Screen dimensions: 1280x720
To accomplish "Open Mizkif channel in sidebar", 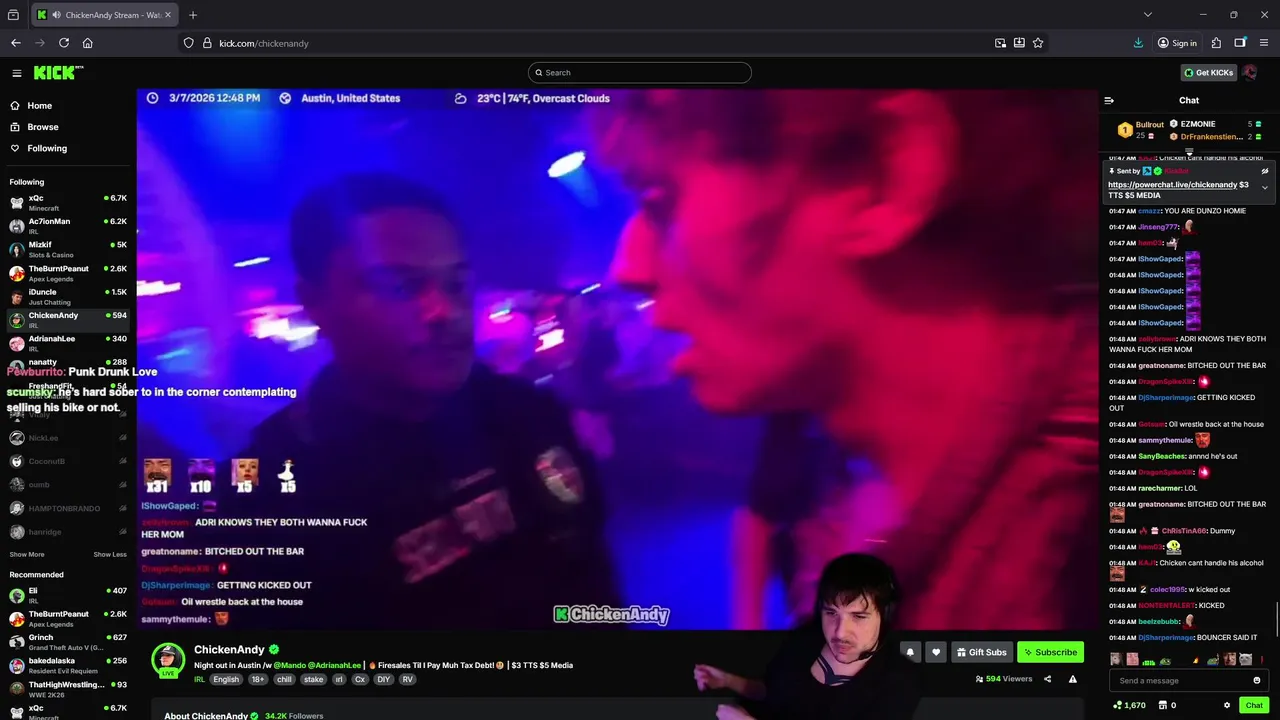I will [68, 249].
